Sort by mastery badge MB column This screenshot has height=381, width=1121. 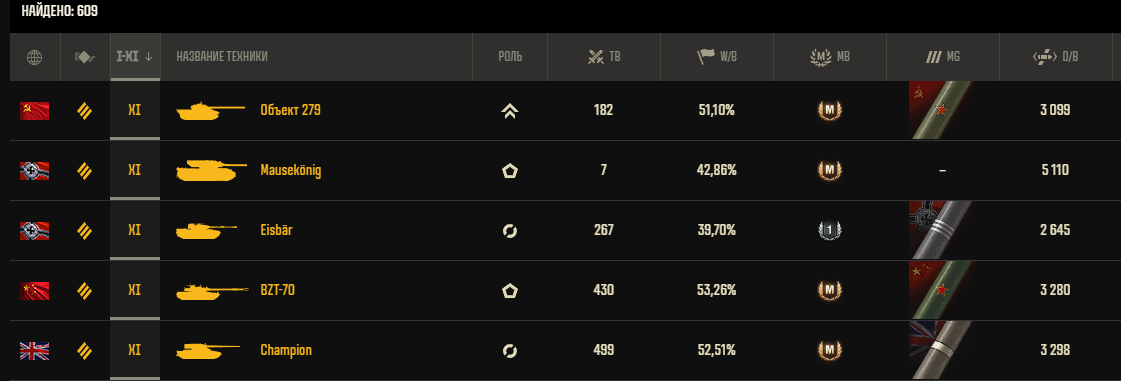coord(830,57)
